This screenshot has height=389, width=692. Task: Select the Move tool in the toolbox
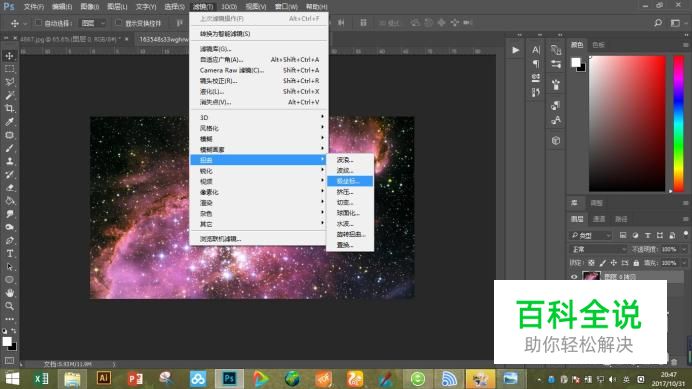[9, 56]
